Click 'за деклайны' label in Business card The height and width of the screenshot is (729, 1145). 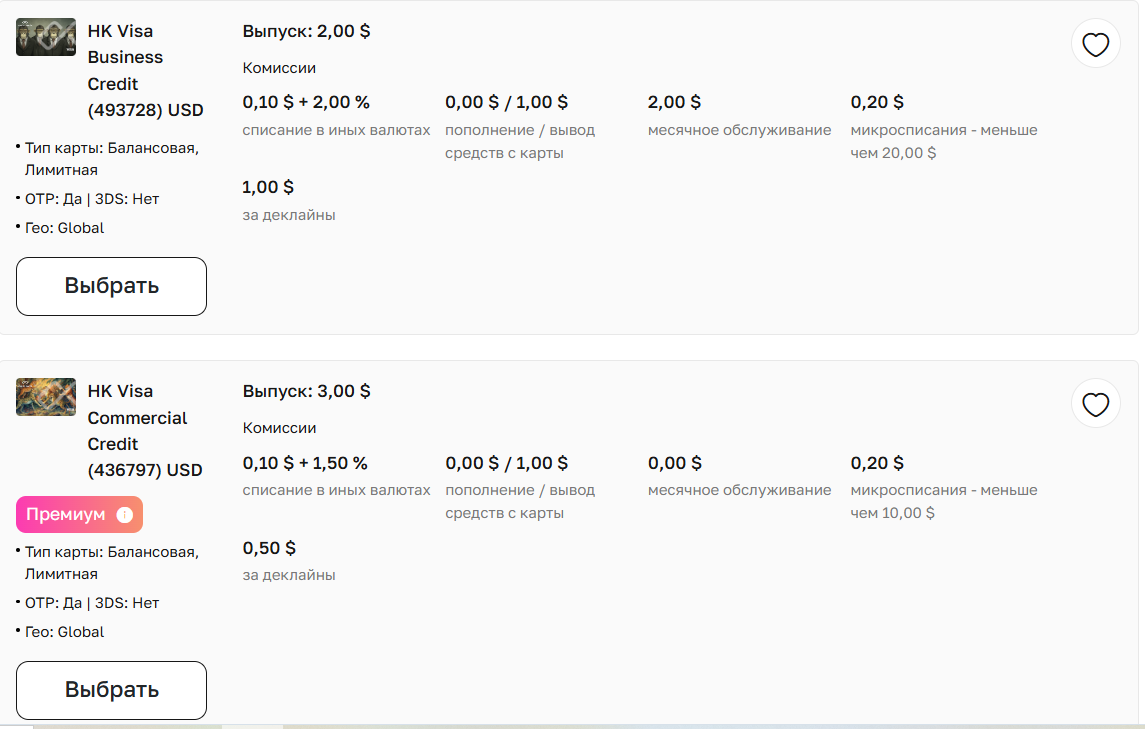pyautogui.click(x=288, y=215)
